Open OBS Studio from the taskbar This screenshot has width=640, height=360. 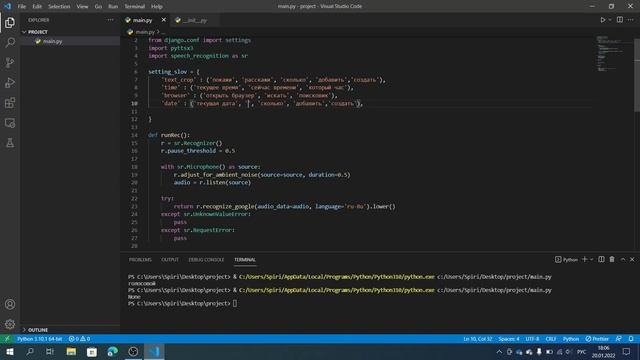(x=133, y=351)
